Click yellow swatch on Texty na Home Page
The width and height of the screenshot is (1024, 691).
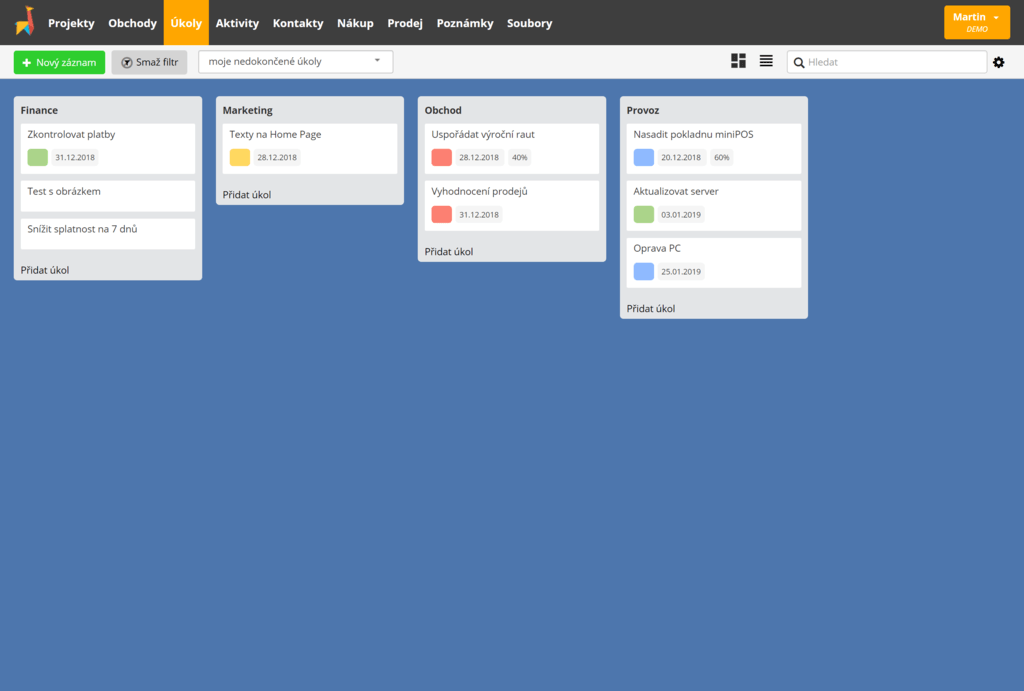pyautogui.click(x=240, y=157)
